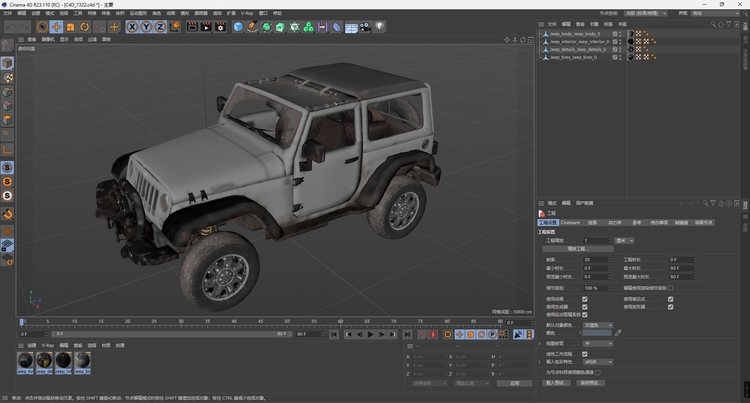This screenshot has width=750, height=403.
Task: Click the Undo arrow icon
Action: [11, 27]
